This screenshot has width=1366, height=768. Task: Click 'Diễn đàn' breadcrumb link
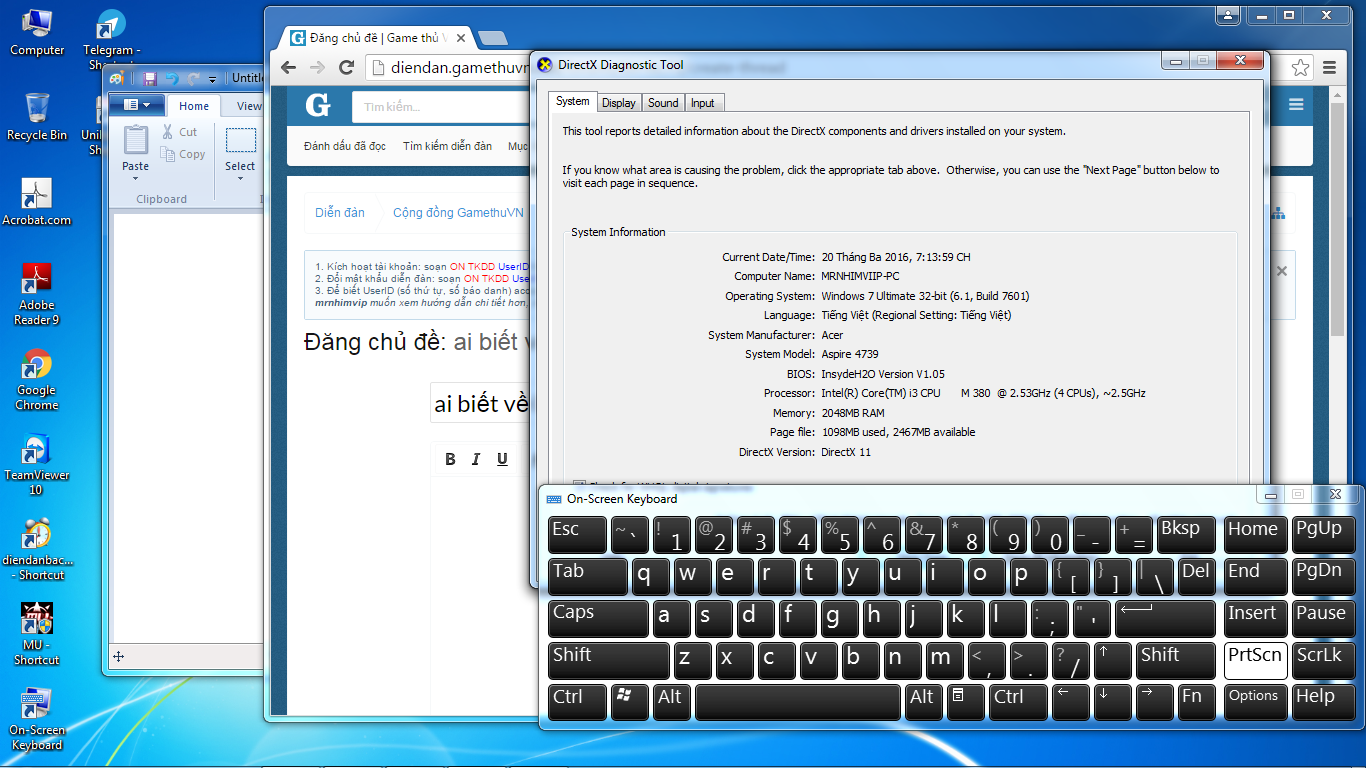340,213
